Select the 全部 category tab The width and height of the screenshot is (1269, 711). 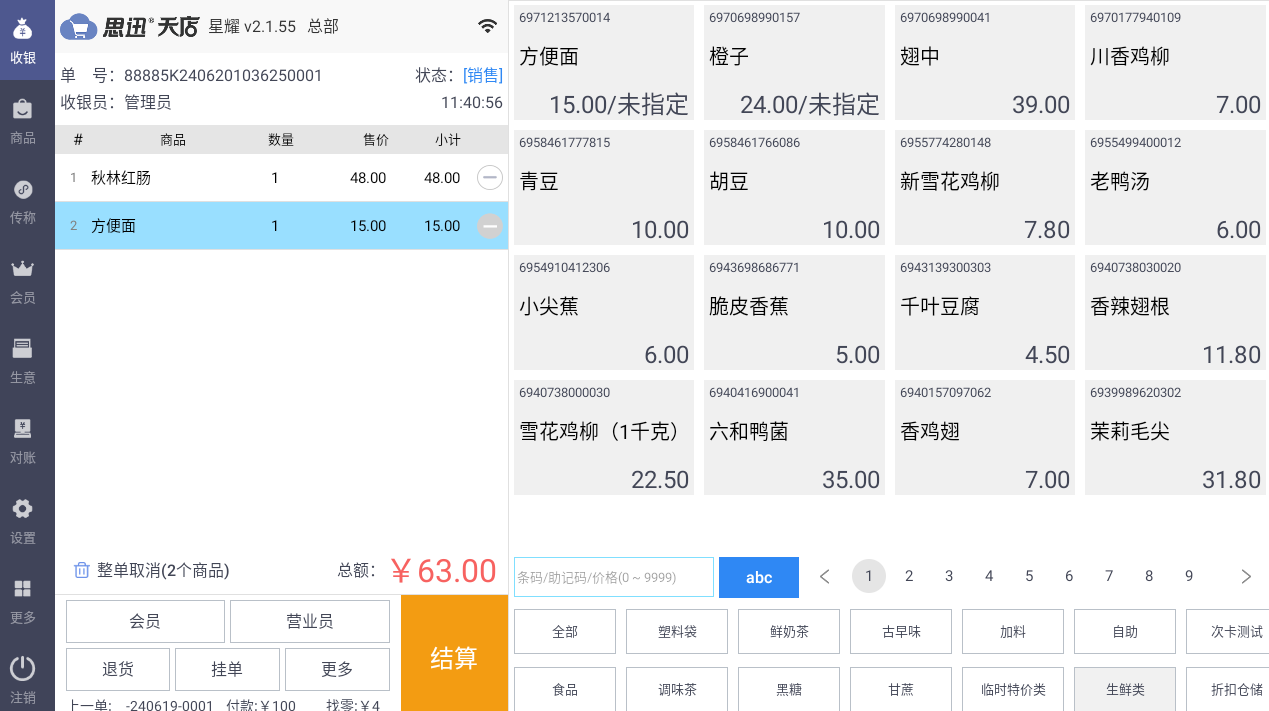pyautogui.click(x=564, y=631)
